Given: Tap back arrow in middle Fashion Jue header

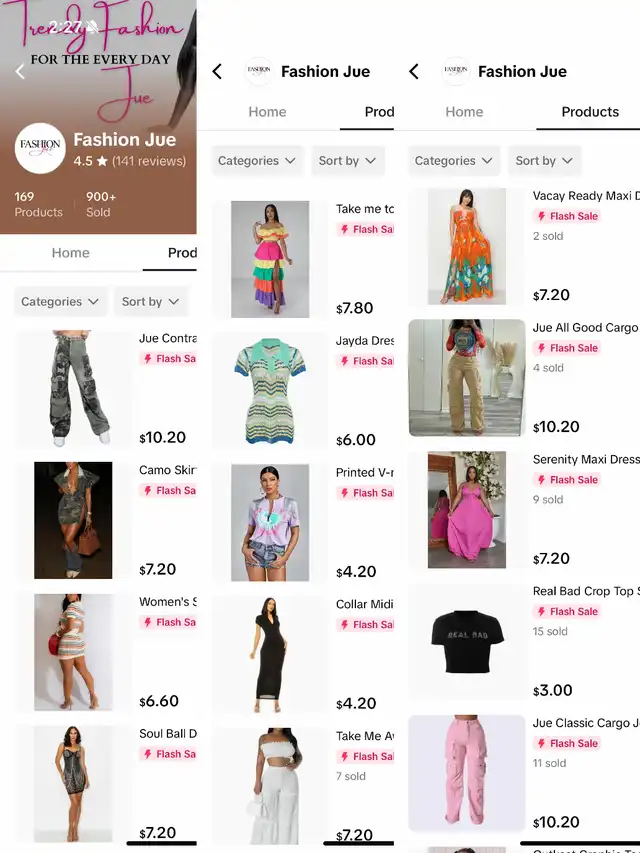Looking at the screenshot, I should click(217, 71).
